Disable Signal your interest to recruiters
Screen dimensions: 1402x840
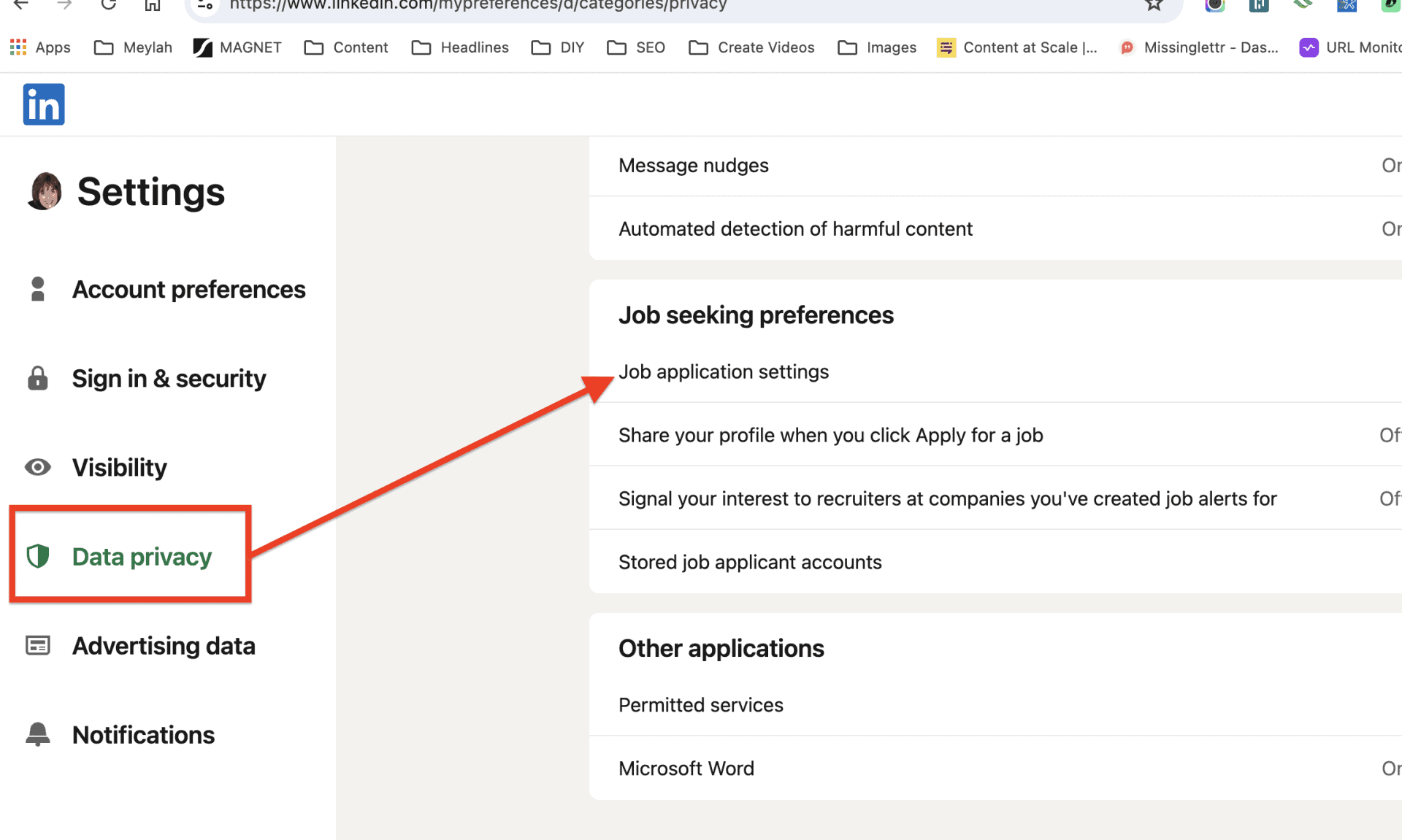tap(1390, 498)
